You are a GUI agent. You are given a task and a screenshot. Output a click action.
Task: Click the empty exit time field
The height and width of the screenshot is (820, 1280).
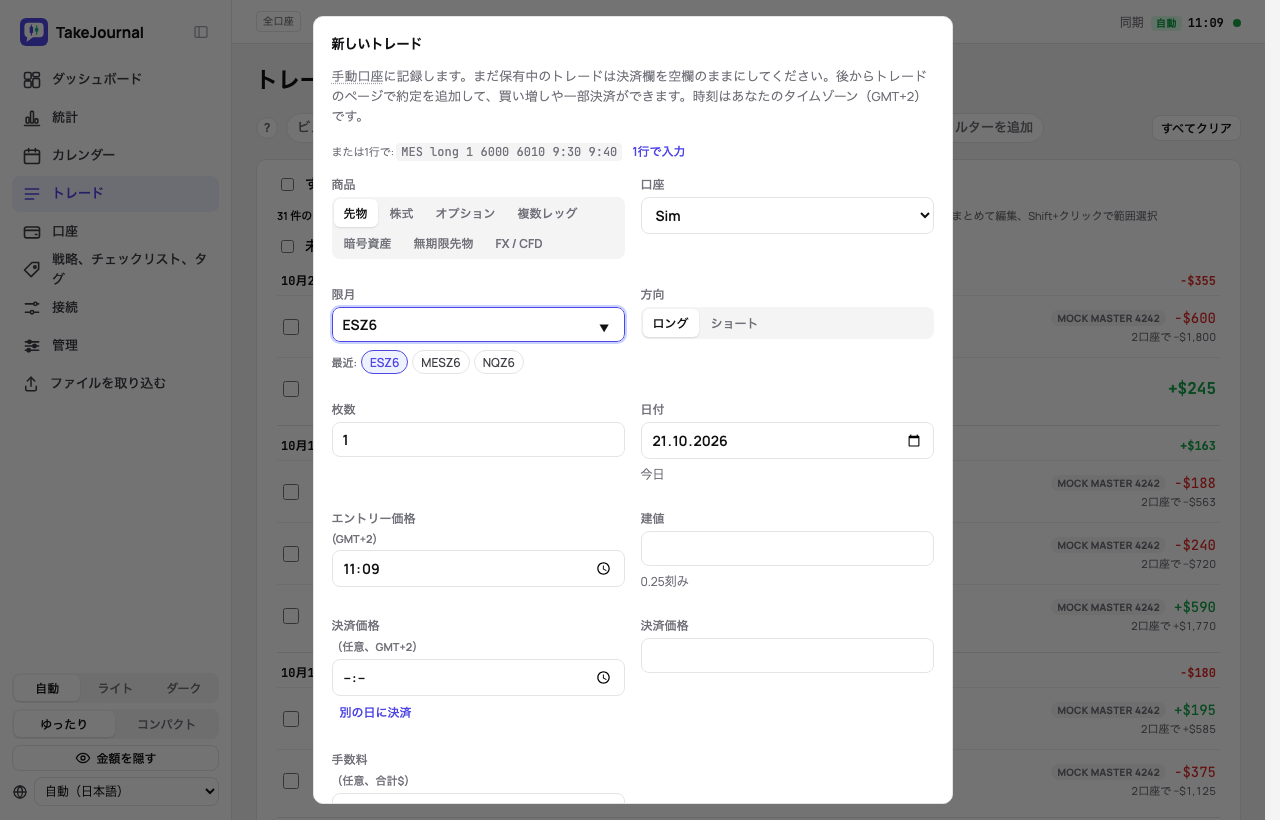coord(478,677)
